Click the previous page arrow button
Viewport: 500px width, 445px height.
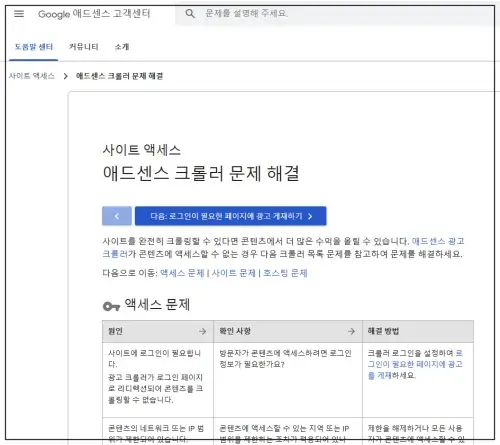point(117,216)
